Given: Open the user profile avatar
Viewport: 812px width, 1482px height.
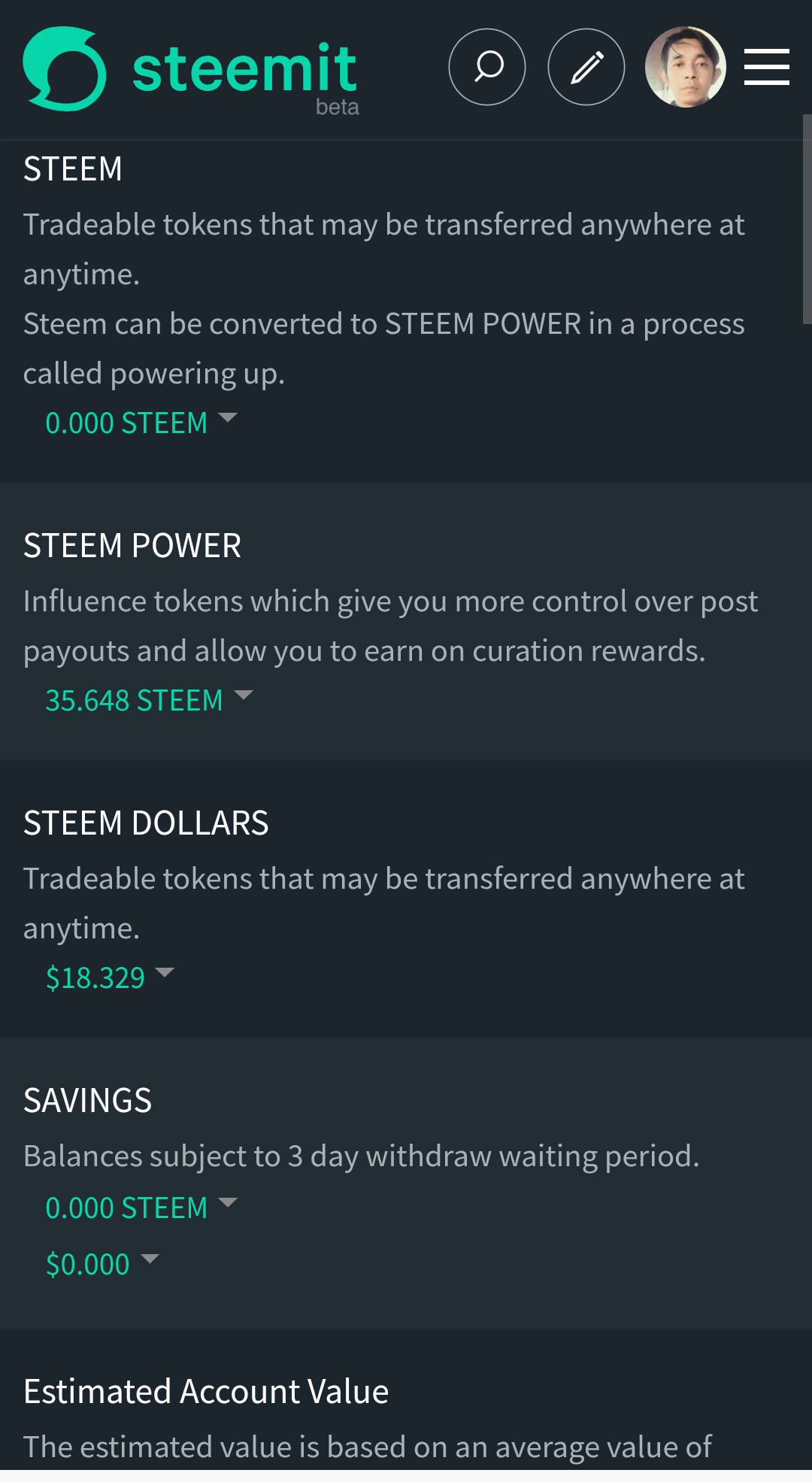Looking at the screenshot, I should [x=686, y=67].
